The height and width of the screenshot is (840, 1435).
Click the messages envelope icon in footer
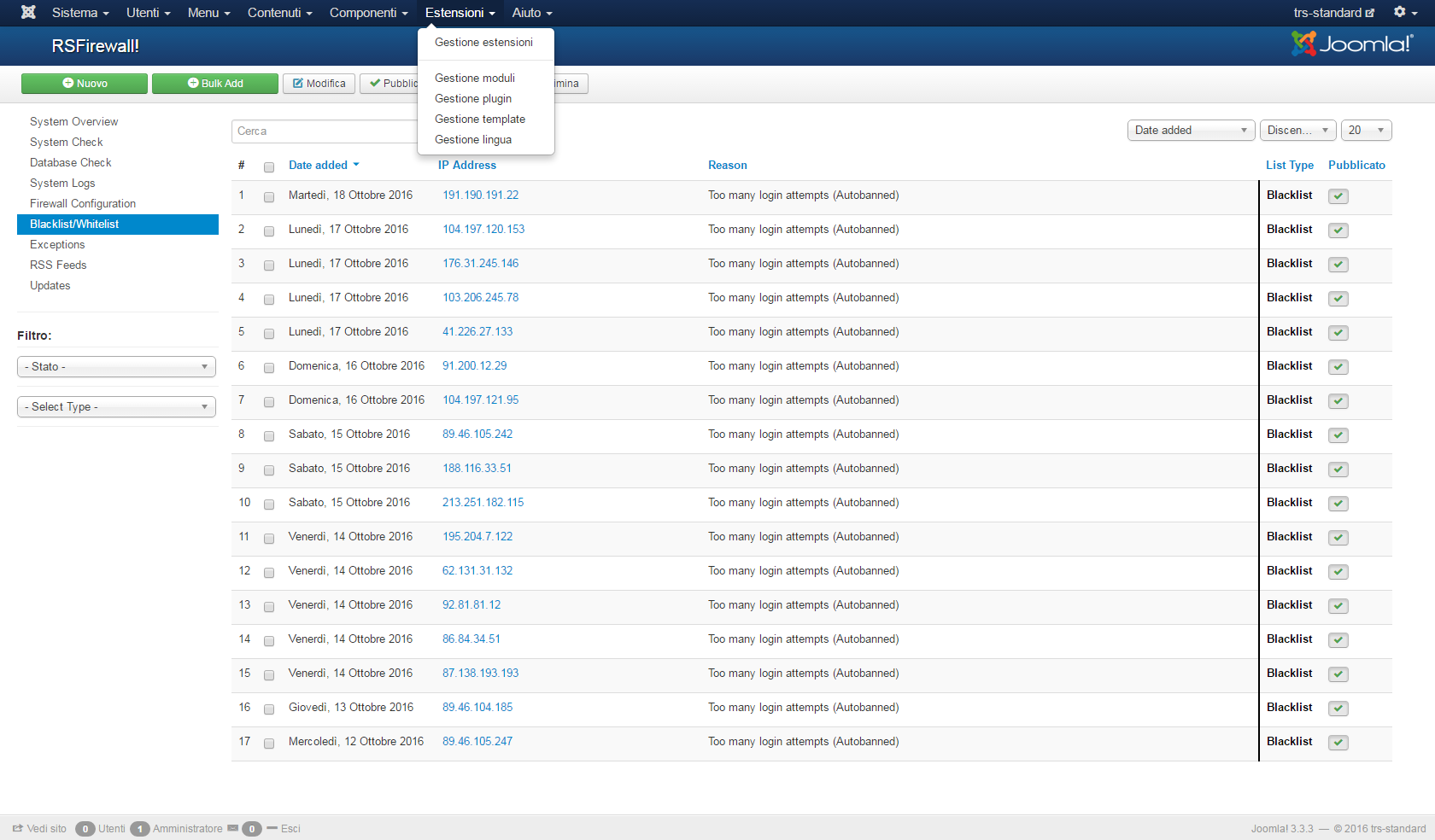pyautogui.click(x=232, y=828)
